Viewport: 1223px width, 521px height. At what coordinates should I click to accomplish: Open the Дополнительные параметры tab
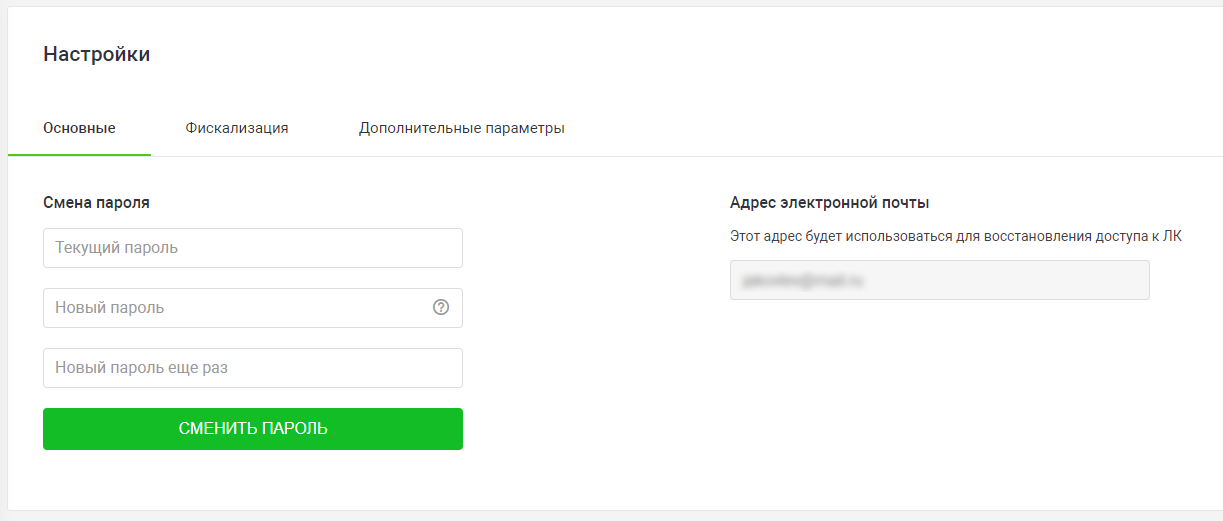click(x=462, y=128)
